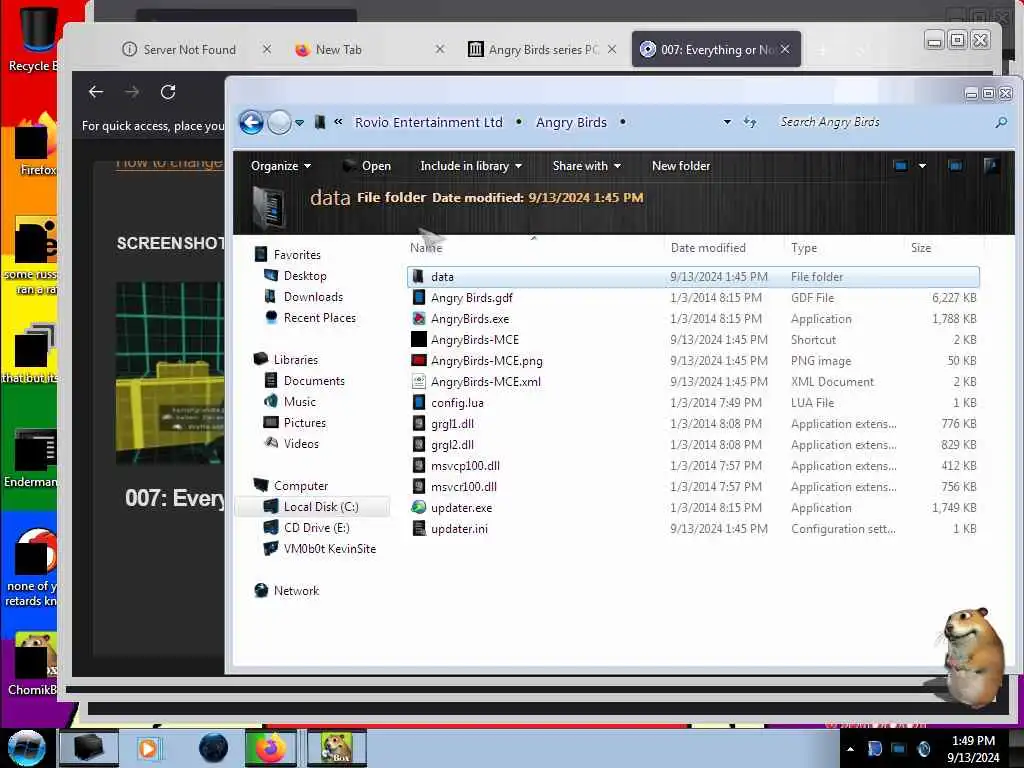Viewport: 1024px width, 768px height.
Task: Click the refresh icon in address bar
Action: [x=750, y=122]
